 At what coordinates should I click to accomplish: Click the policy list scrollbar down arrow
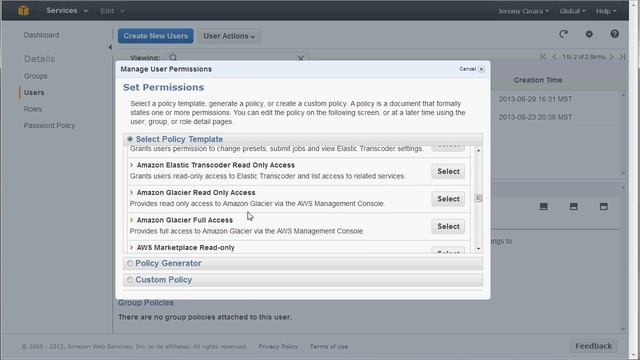(478, 249)
